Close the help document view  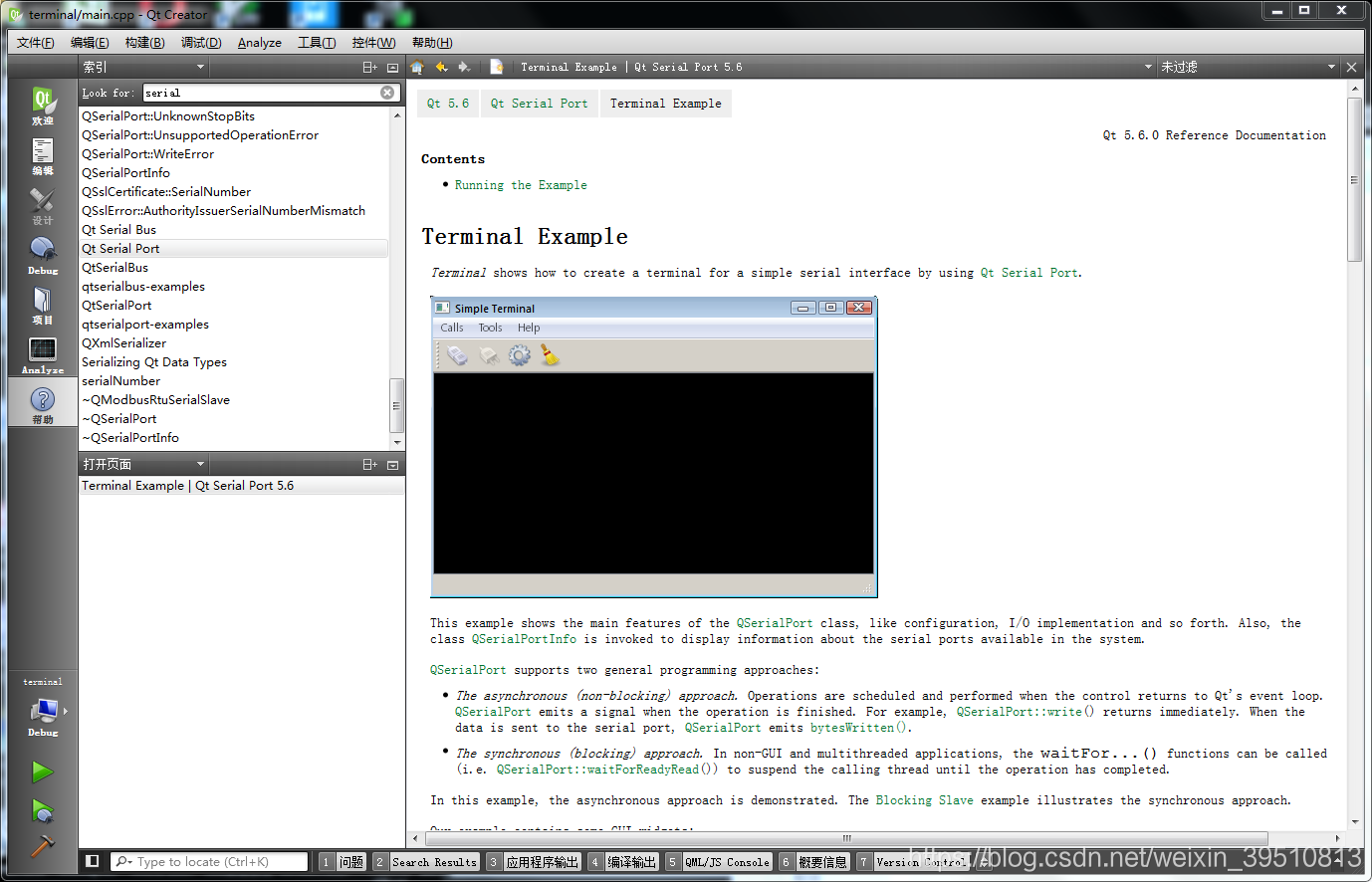pyautogui.click(x=1351, y=67)
